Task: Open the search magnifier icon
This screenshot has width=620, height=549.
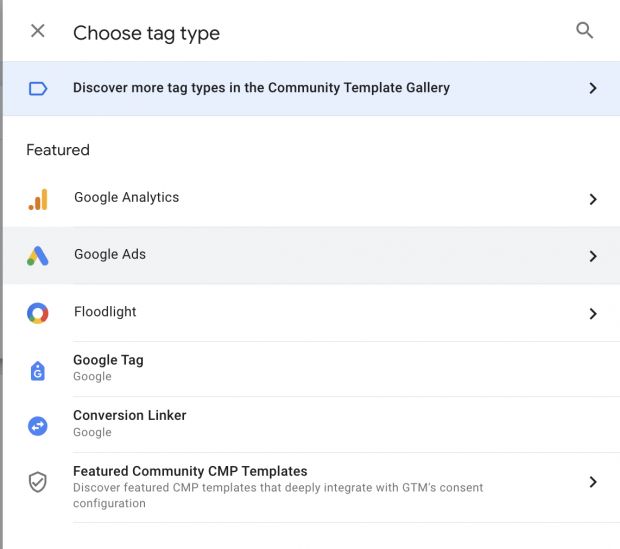Action: coord(584,30)
